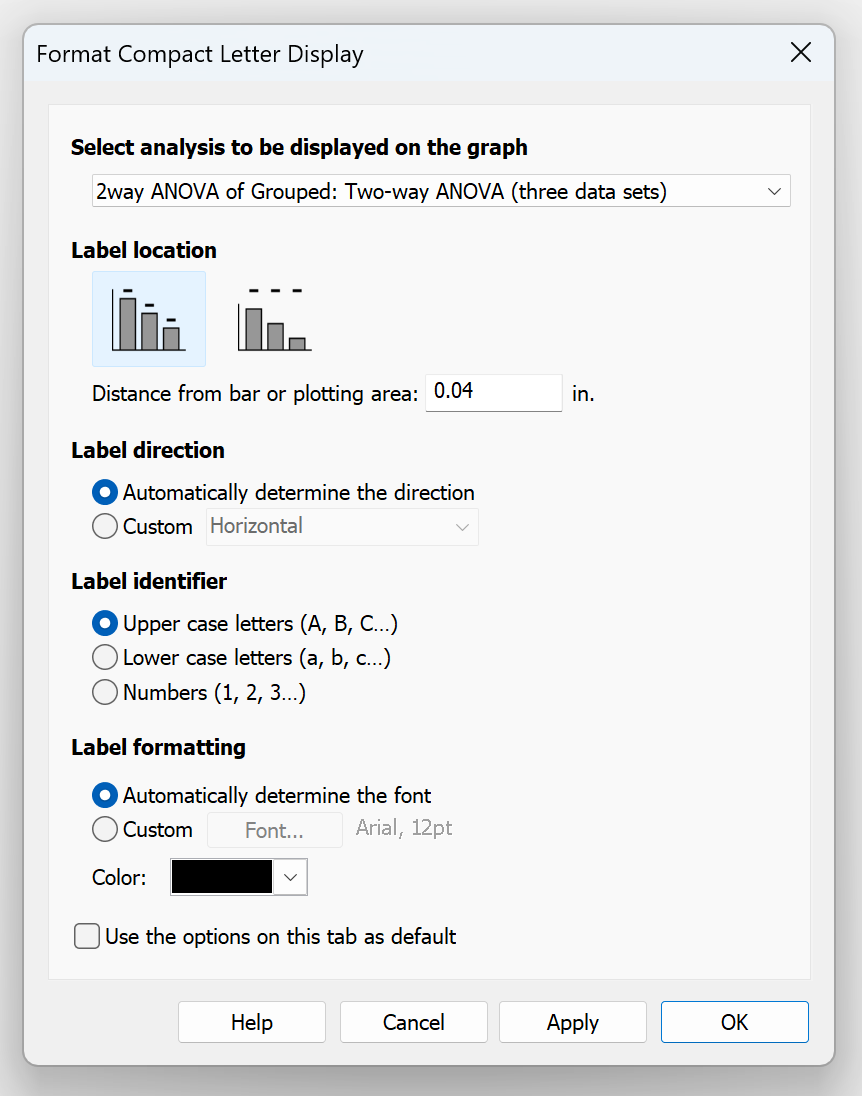Cancel the dialog changes

click(x=413, y=1022)
